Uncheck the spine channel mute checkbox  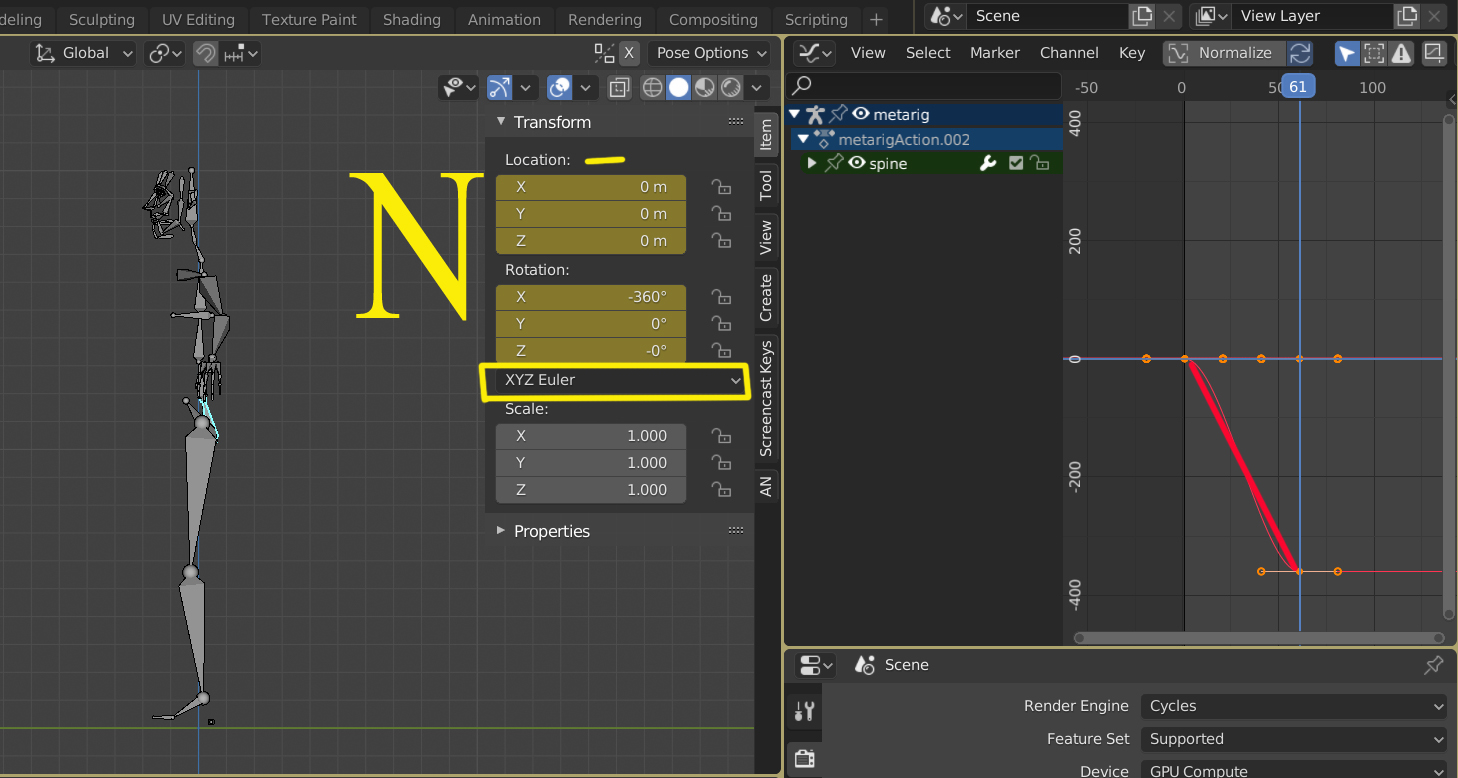pyautogui.click(x=1016, y=163)
